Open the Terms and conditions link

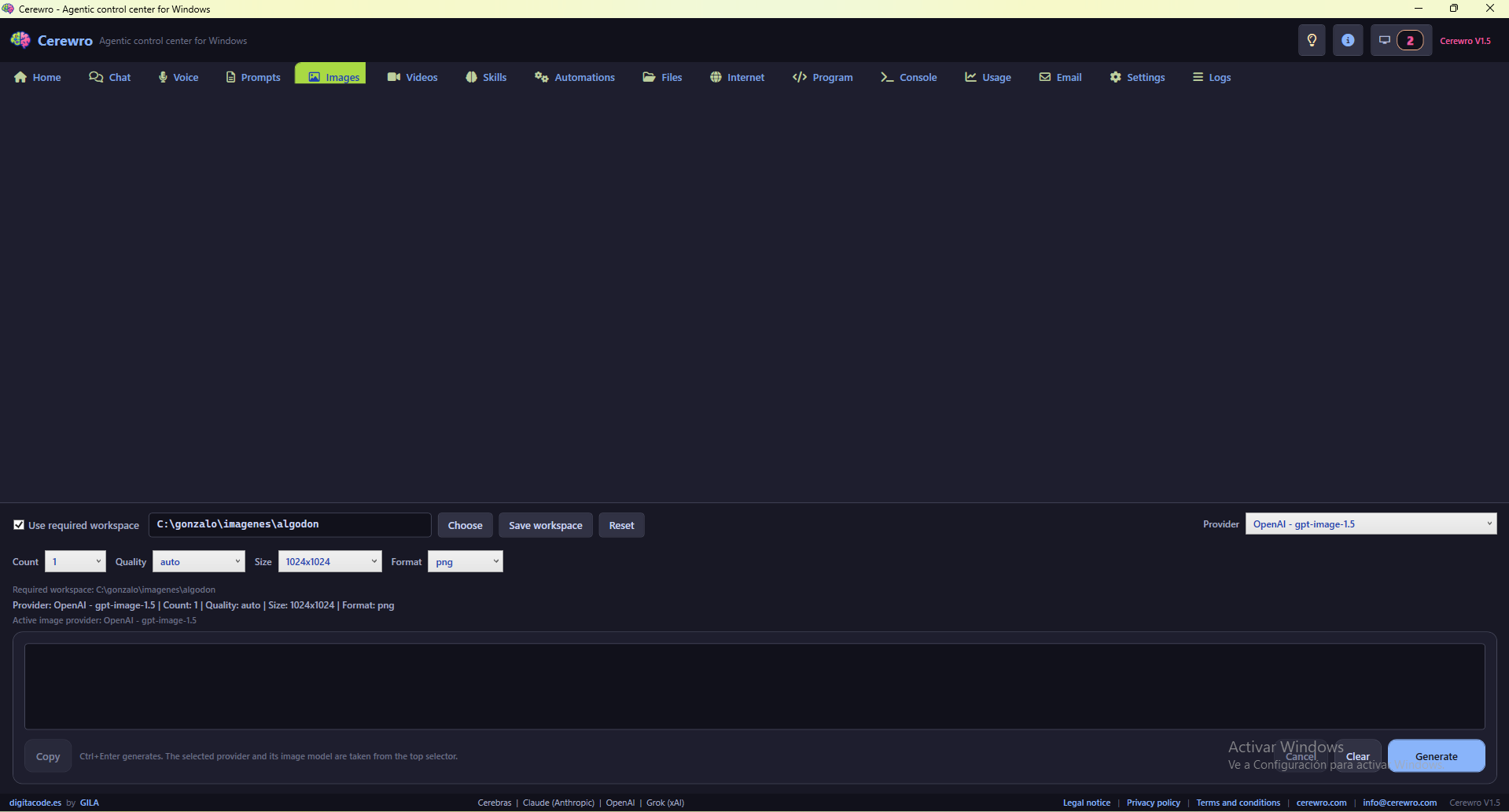point(1238,803)
